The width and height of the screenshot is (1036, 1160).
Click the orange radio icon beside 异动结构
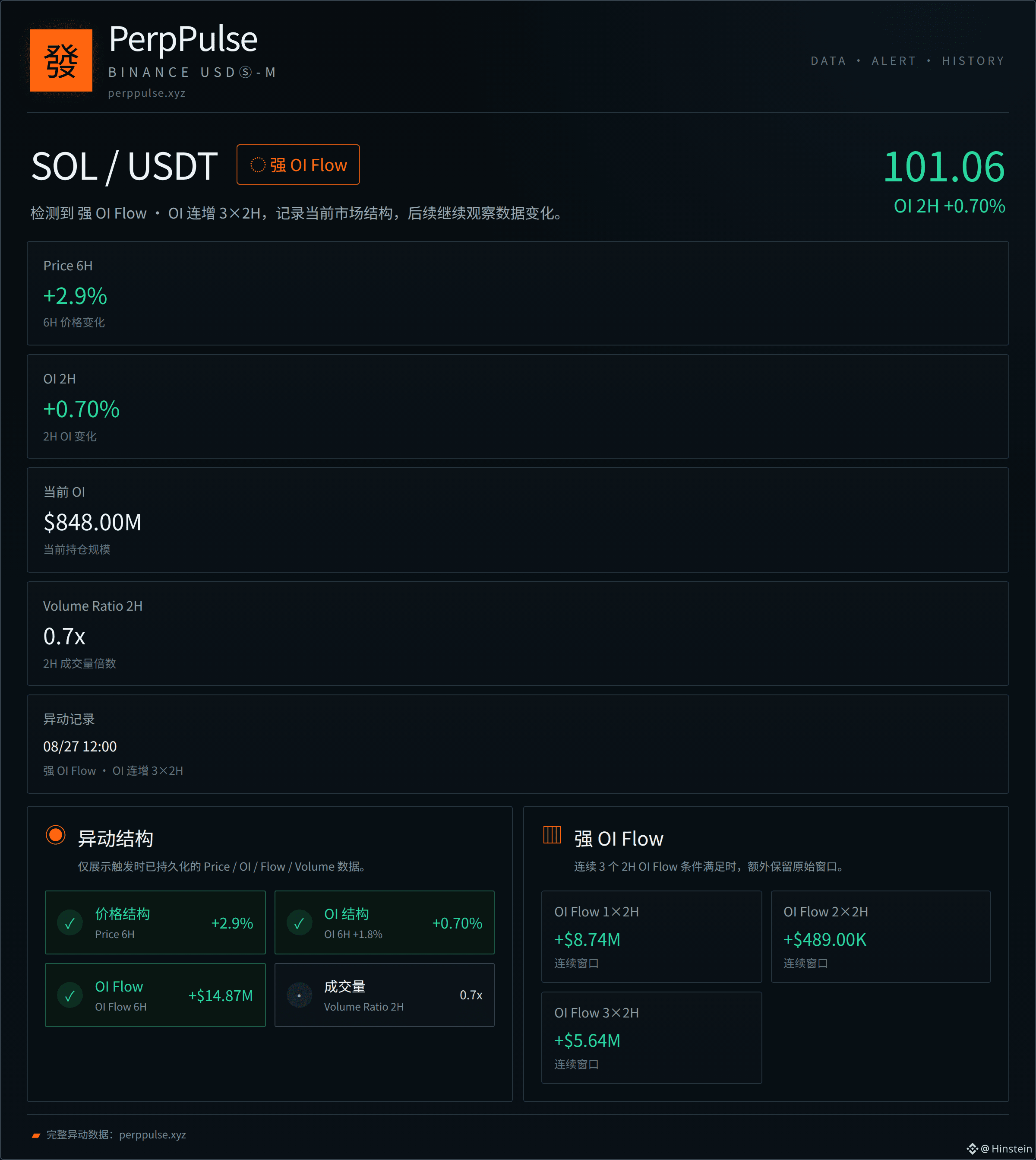pos(56,835)
